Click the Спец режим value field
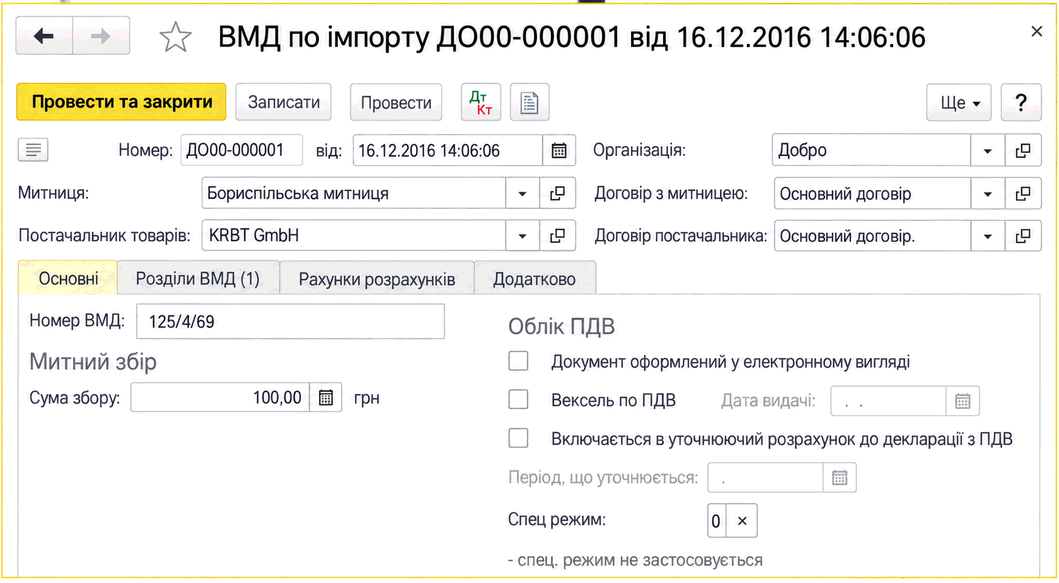The width and height of the screenshot is (1059, 583). [717, 521]
